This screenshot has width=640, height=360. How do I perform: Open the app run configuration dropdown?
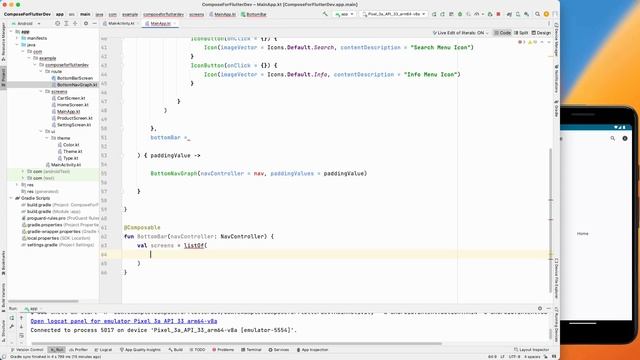(344, 14)
